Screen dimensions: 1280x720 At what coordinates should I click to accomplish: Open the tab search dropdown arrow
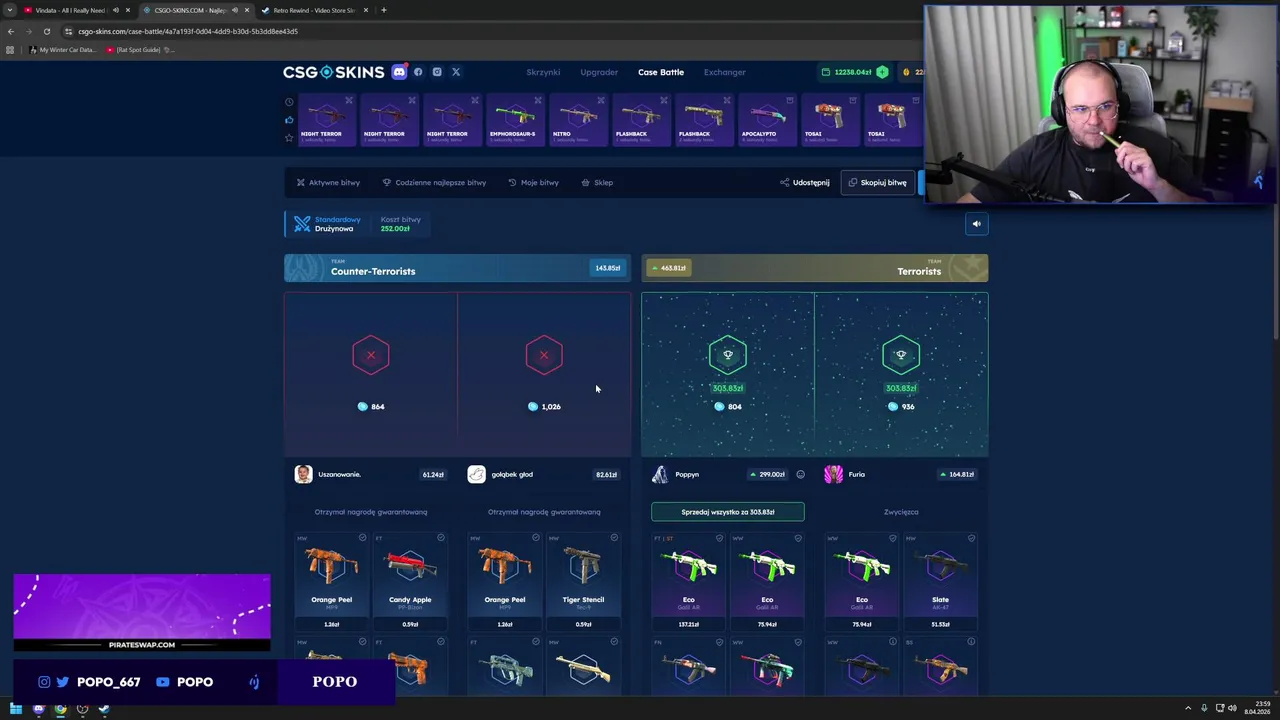tap(10, 10)
